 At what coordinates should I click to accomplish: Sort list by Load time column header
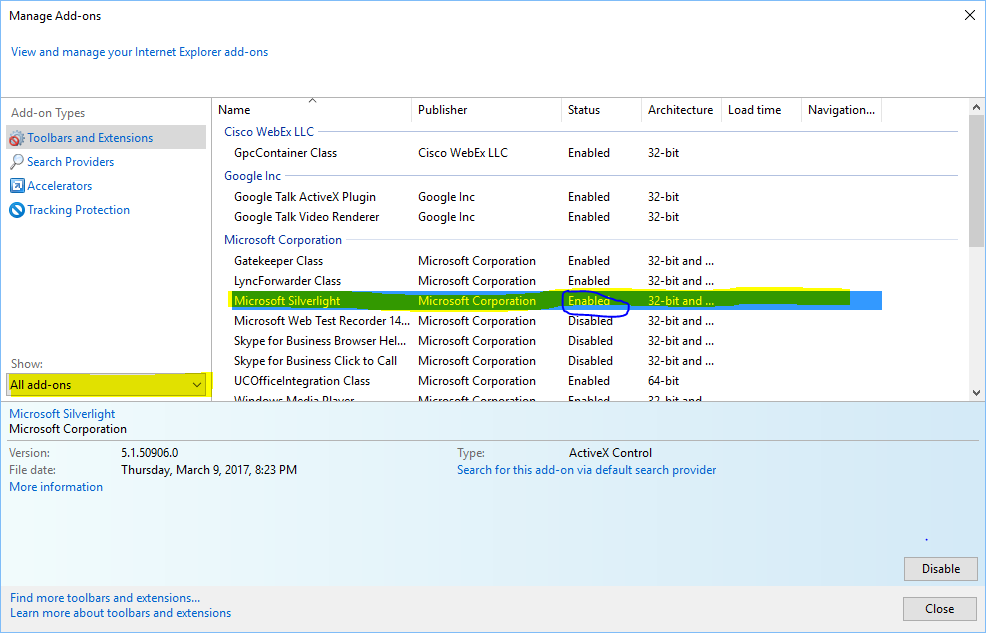click(761, 110)
